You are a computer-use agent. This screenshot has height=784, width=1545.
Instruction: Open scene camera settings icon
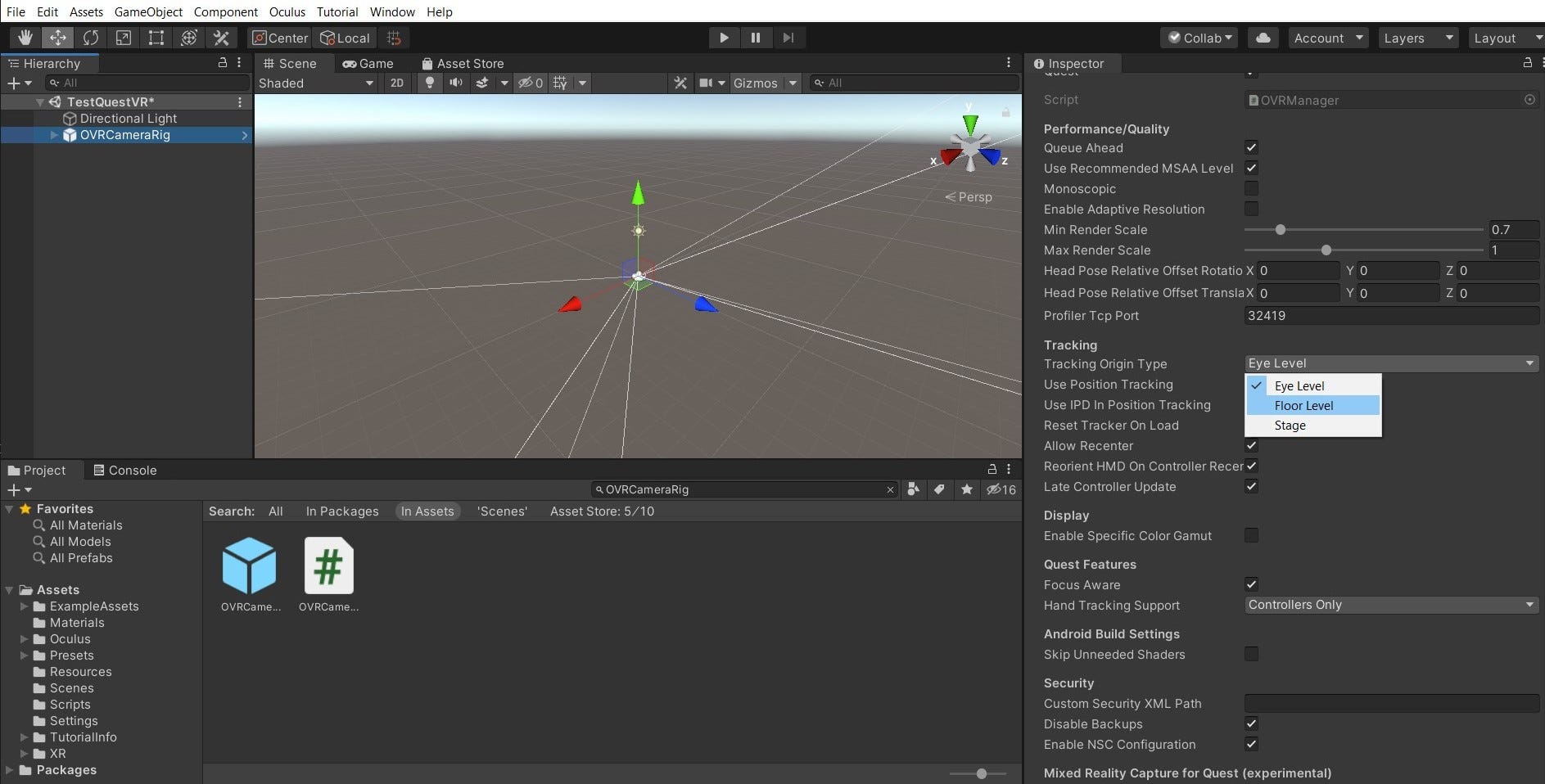(706, 83)
